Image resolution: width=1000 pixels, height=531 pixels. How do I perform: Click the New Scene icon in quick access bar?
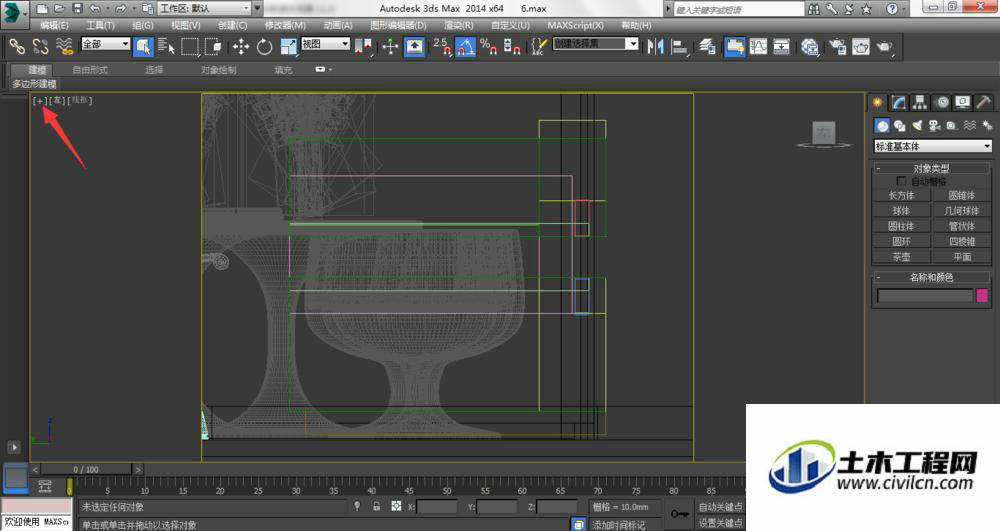pos(41,9)
